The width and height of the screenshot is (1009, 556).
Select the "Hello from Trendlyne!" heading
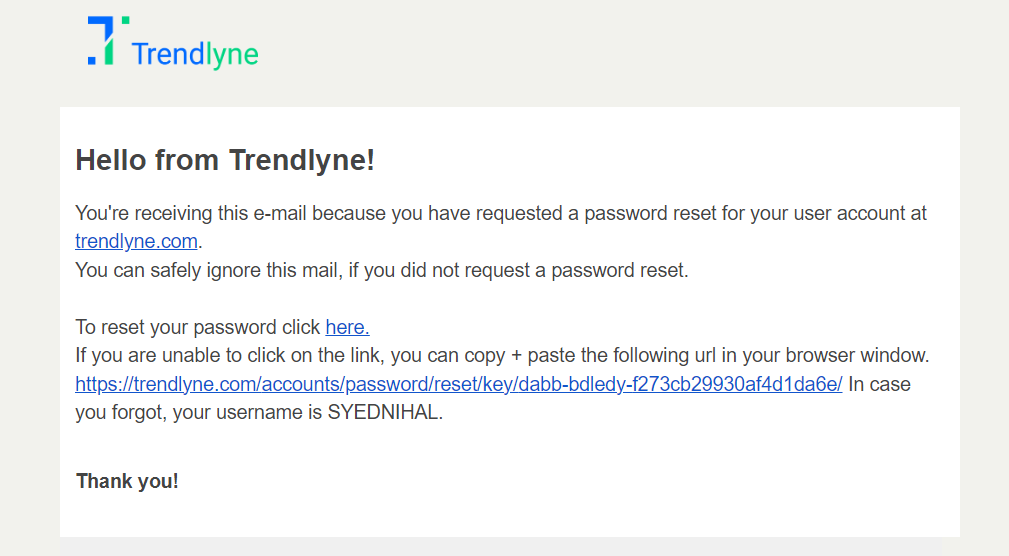(x=225, y=160)
